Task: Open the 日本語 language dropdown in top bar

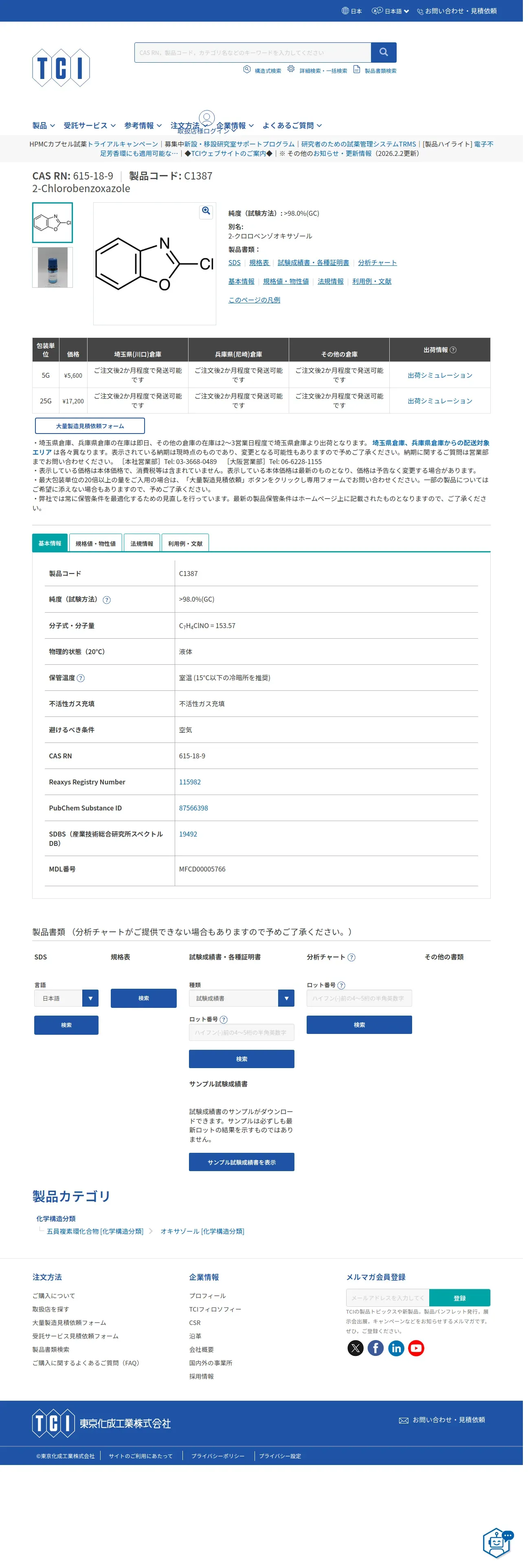Action: coord(391,11)
